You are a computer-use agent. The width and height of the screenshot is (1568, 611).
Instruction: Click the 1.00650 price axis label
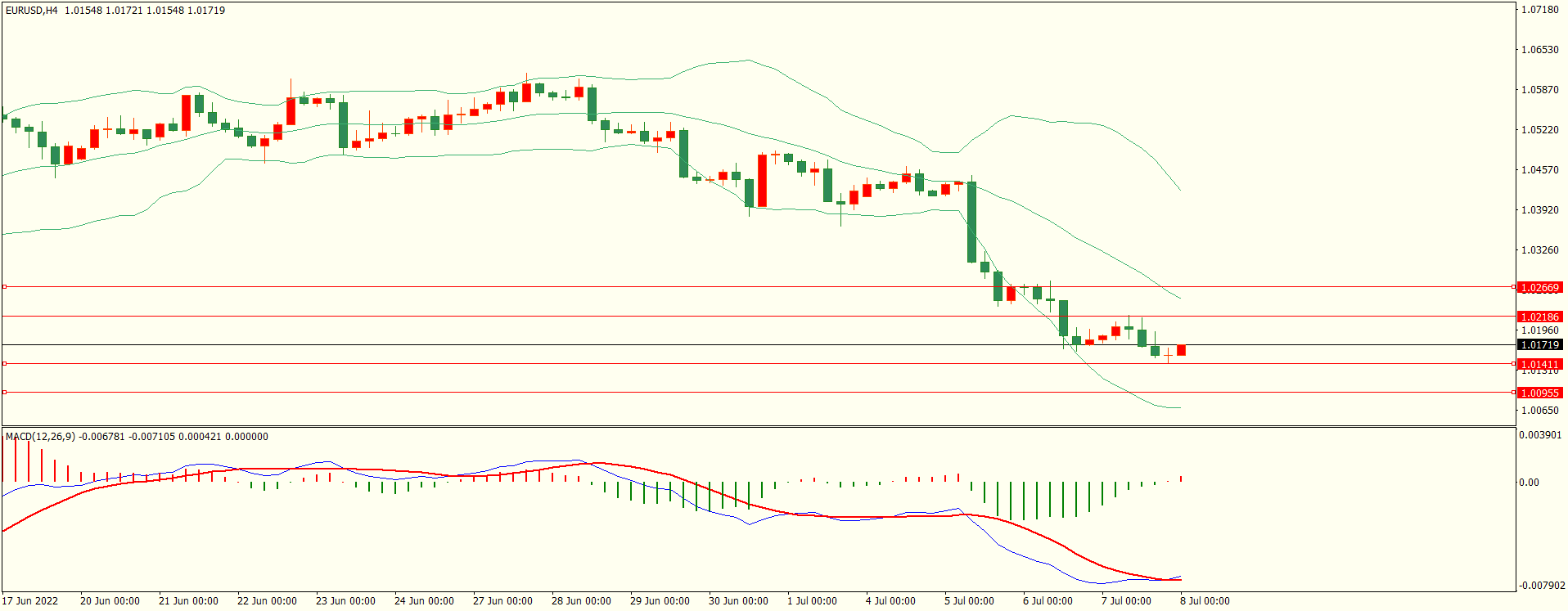pos(1539,411)
